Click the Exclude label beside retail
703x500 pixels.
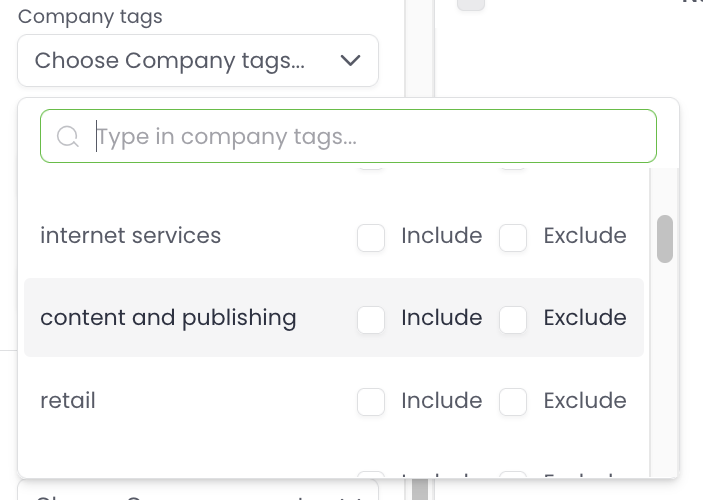point(584,401)
